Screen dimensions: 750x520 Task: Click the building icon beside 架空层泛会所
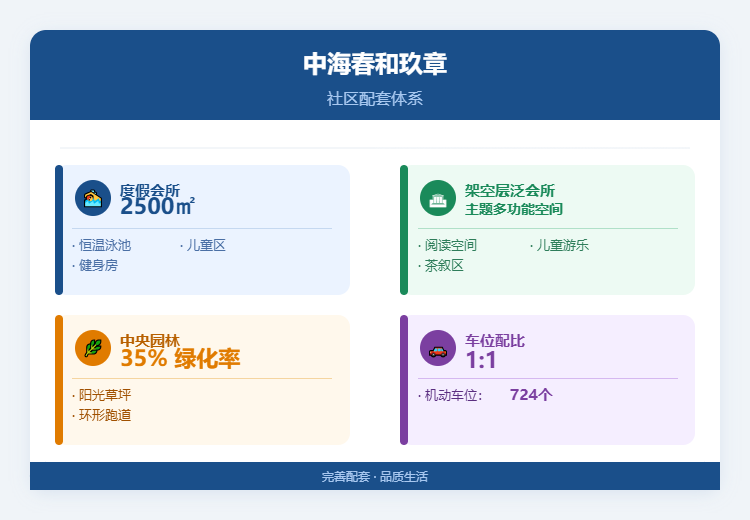click(438, 198)
